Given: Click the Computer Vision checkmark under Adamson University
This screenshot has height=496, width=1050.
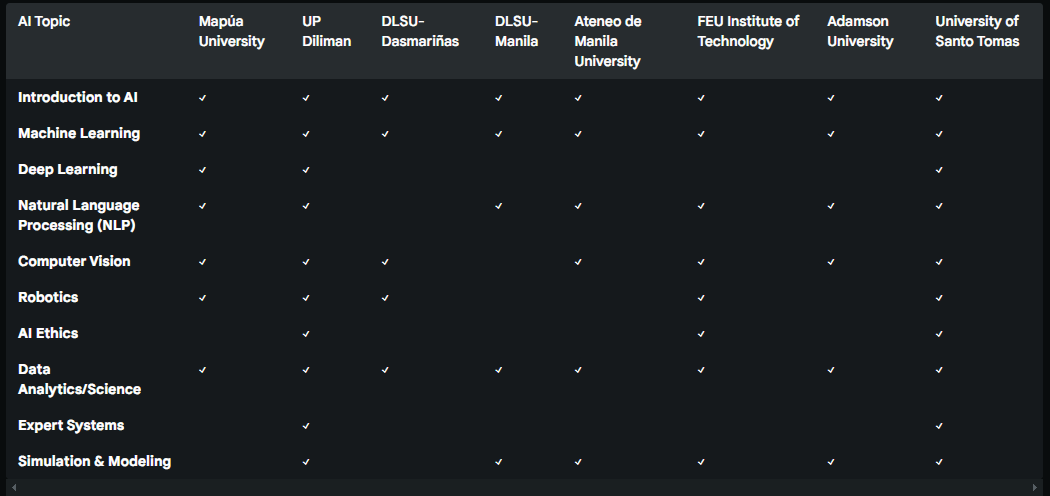Looking at the screenshot, I should (830, 262).
